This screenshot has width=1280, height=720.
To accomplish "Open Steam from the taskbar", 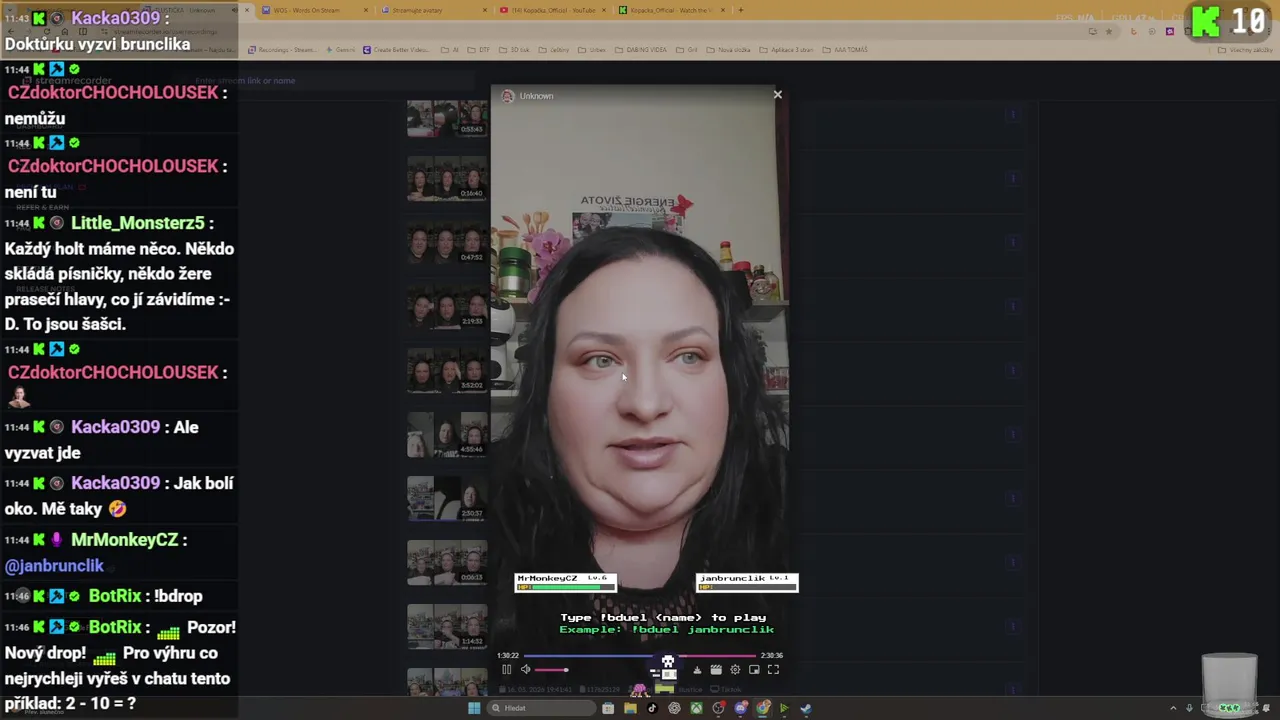I will (806, 708).
